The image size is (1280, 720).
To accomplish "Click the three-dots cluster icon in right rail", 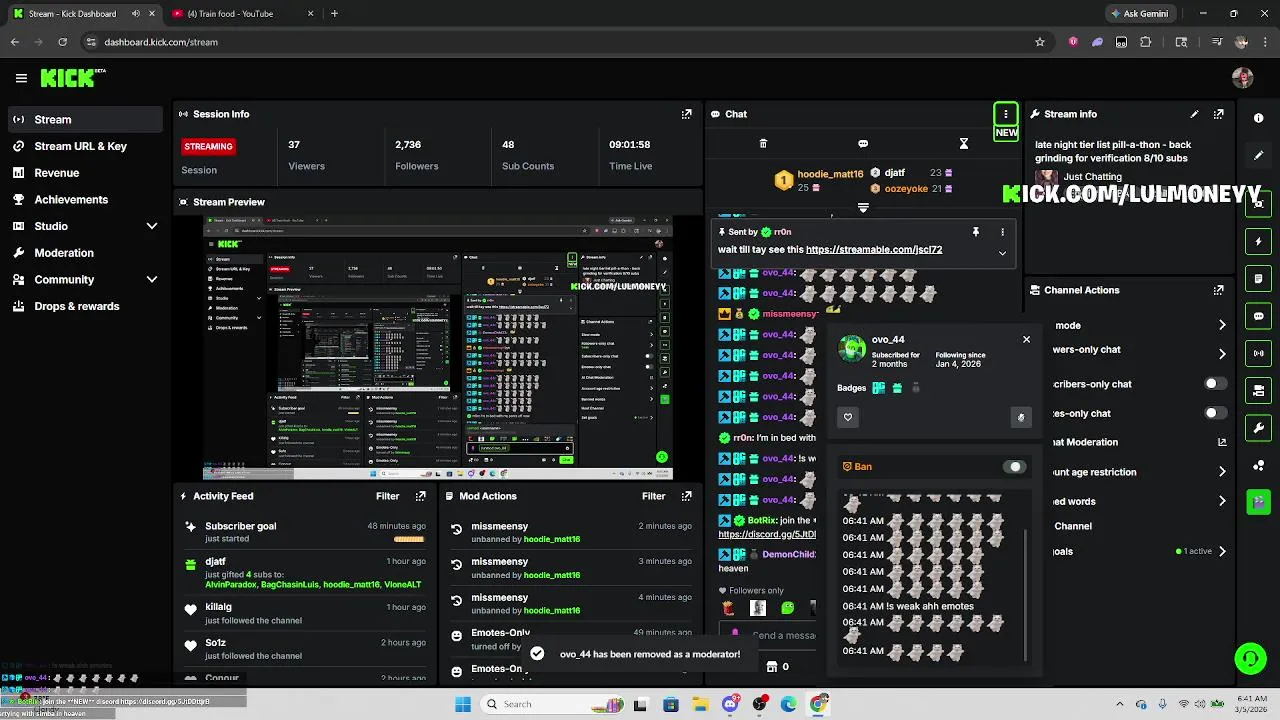I will pyautogui.click(x=1258, y=465).
